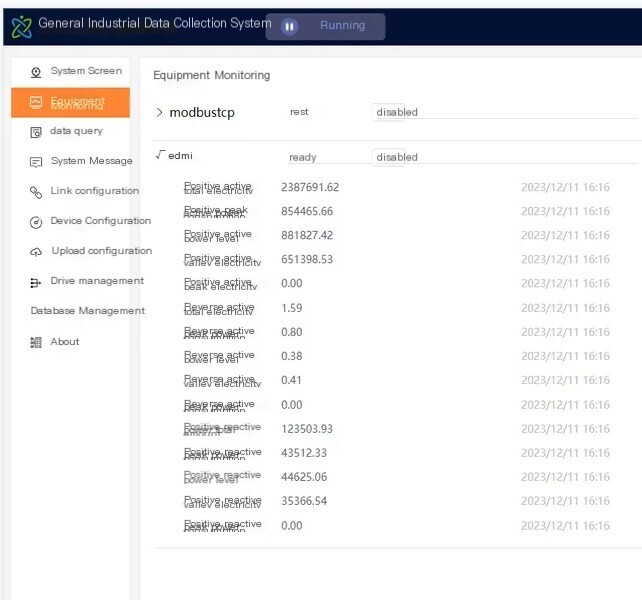Click the System Screen webcam icon
The image size is (642, 600).
pos(36,72)
